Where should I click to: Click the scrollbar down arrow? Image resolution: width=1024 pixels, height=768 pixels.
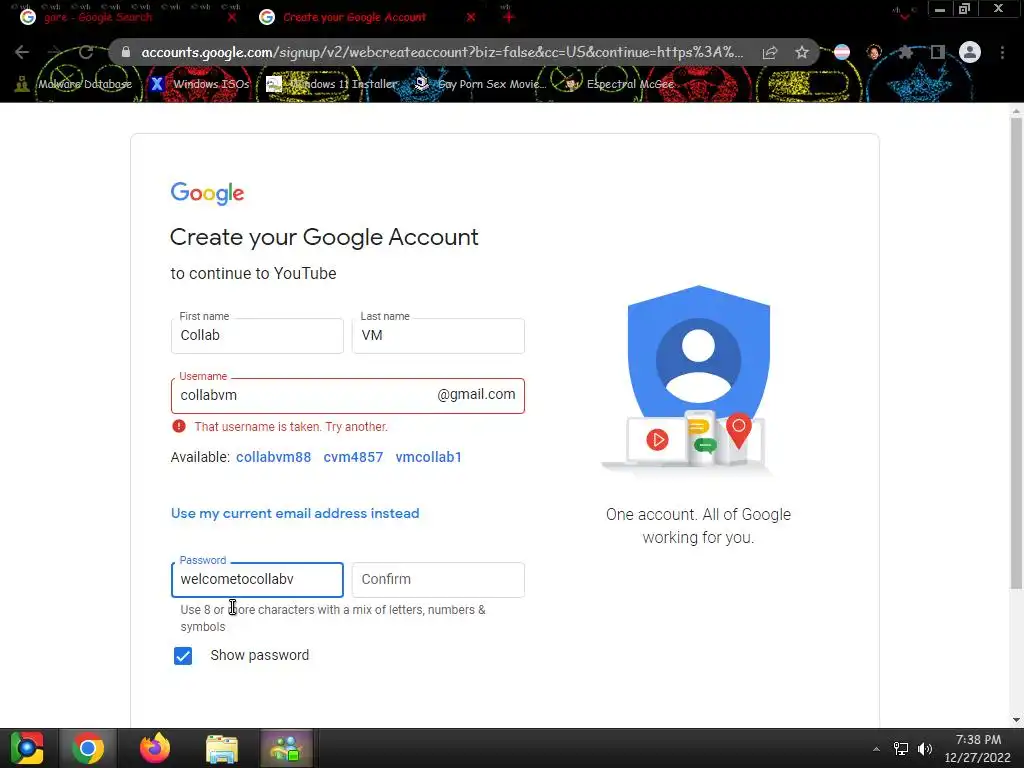1016,720
